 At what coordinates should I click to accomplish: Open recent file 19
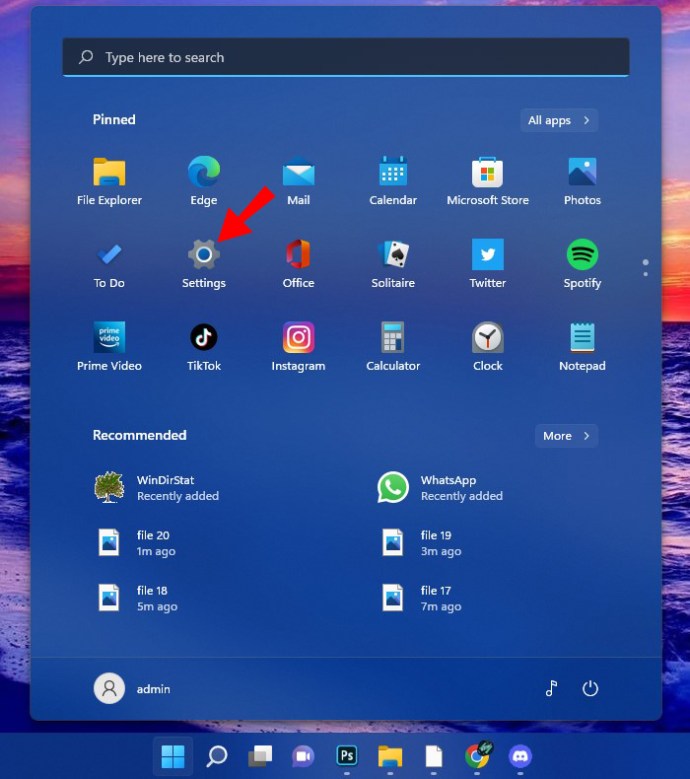pyautogui.click(x=421, y=543)
